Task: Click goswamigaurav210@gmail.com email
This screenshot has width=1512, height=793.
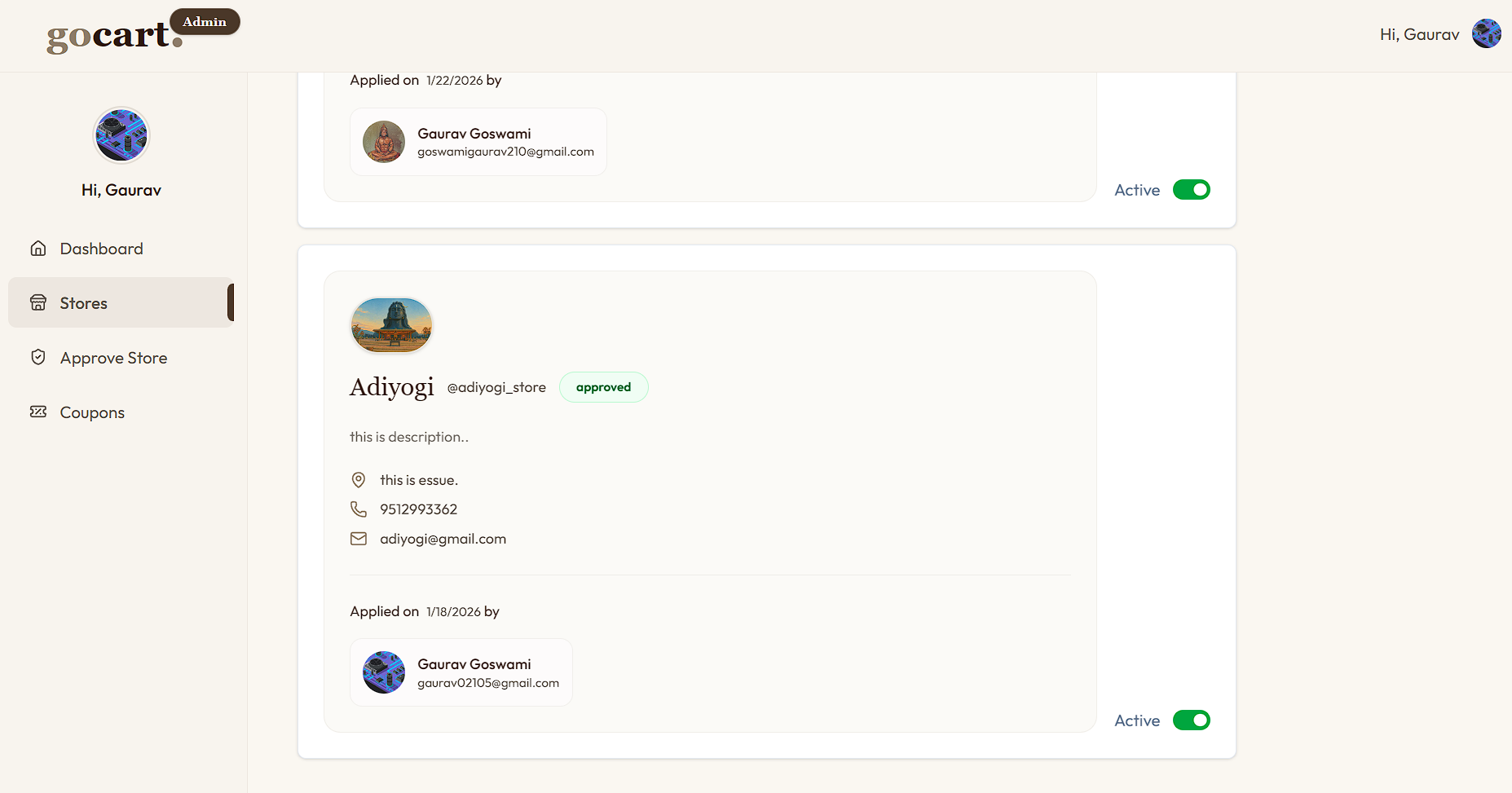Action: click(505, 152)
